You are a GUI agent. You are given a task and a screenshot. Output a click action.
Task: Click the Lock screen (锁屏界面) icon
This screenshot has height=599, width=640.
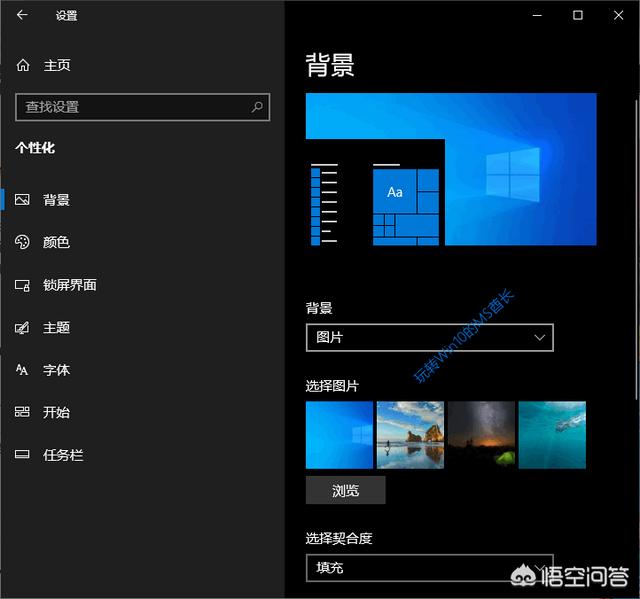[22, 285]
